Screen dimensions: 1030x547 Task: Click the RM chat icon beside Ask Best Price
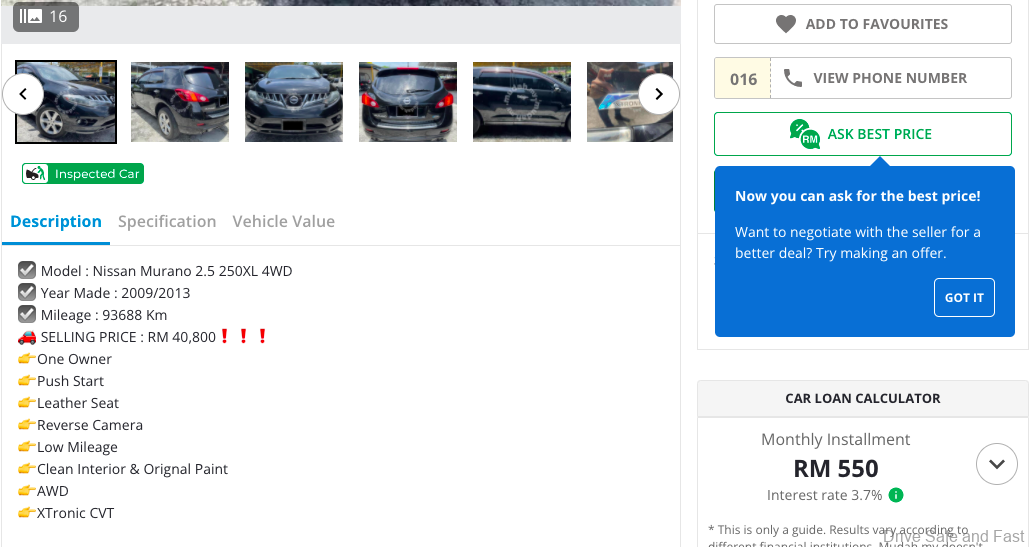coord(804,134)
